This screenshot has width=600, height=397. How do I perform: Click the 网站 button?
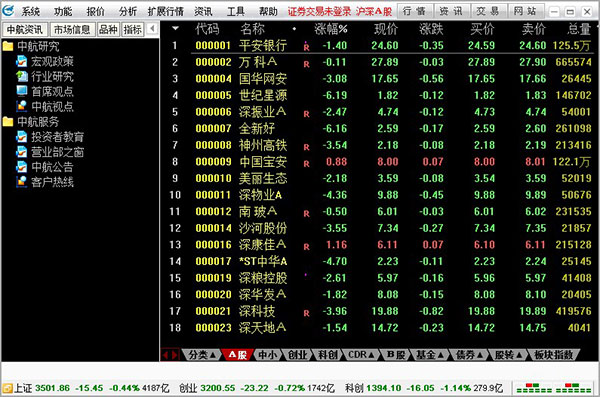525,11
